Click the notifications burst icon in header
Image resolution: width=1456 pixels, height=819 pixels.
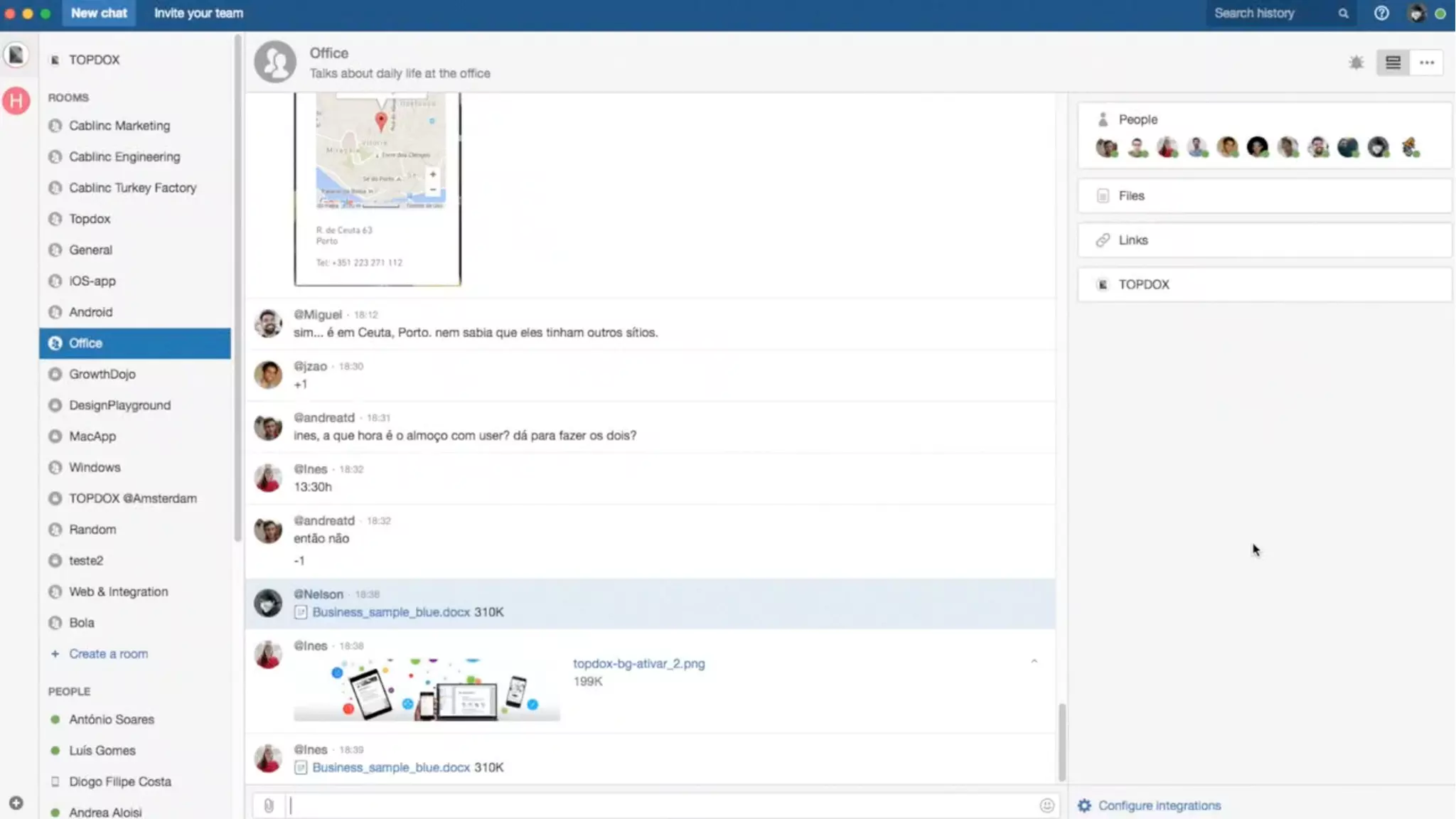pyautogui.click(x=1356, y=63)
